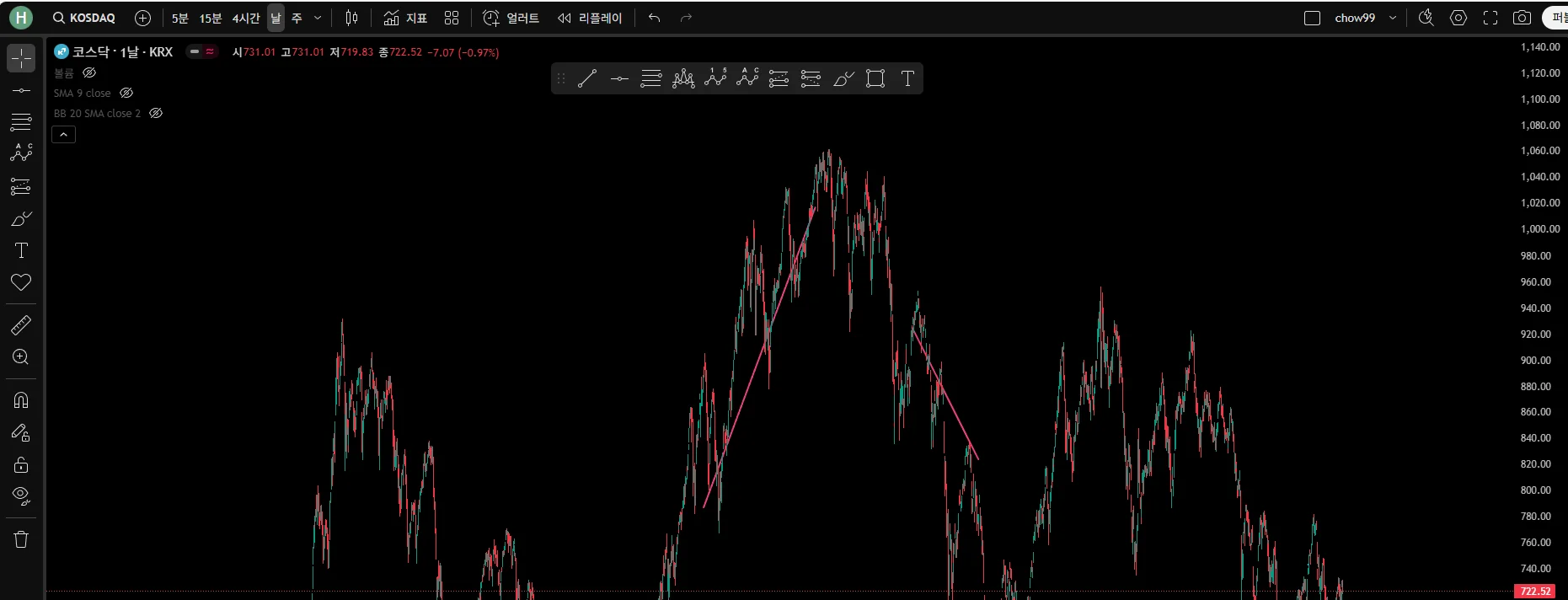The image size is (1568, 600).
Task: Click the KOSDAQ symbol search
Action: point(84,18)
